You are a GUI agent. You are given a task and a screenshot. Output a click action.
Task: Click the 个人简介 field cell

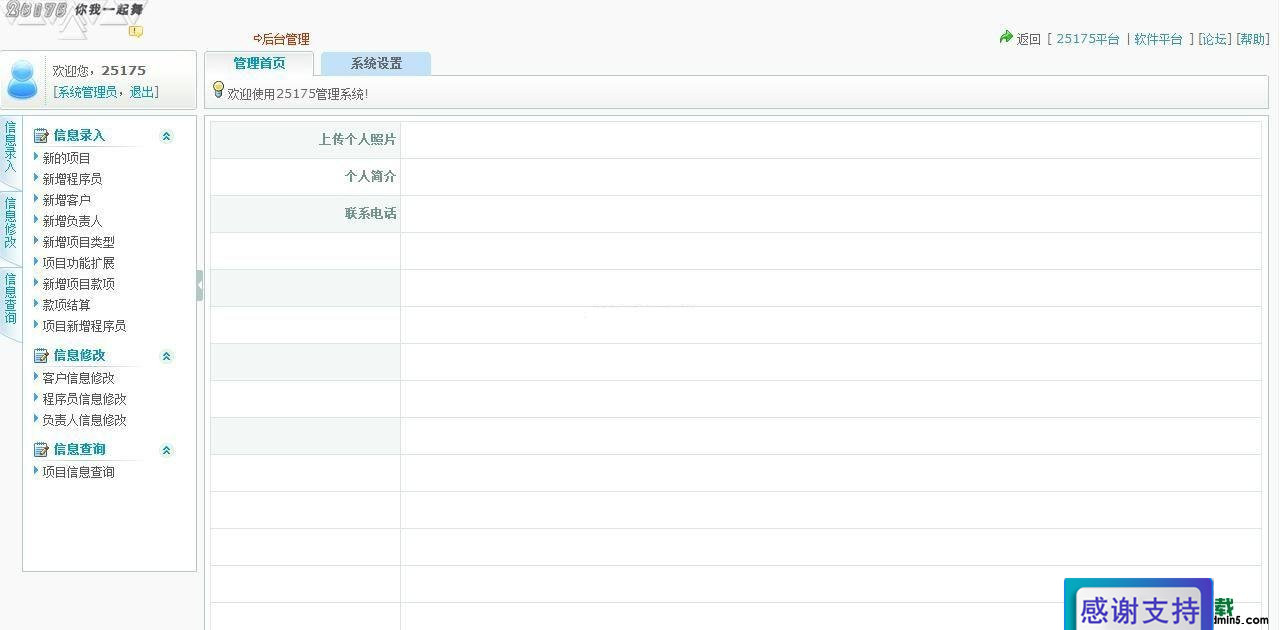[831, 177]
